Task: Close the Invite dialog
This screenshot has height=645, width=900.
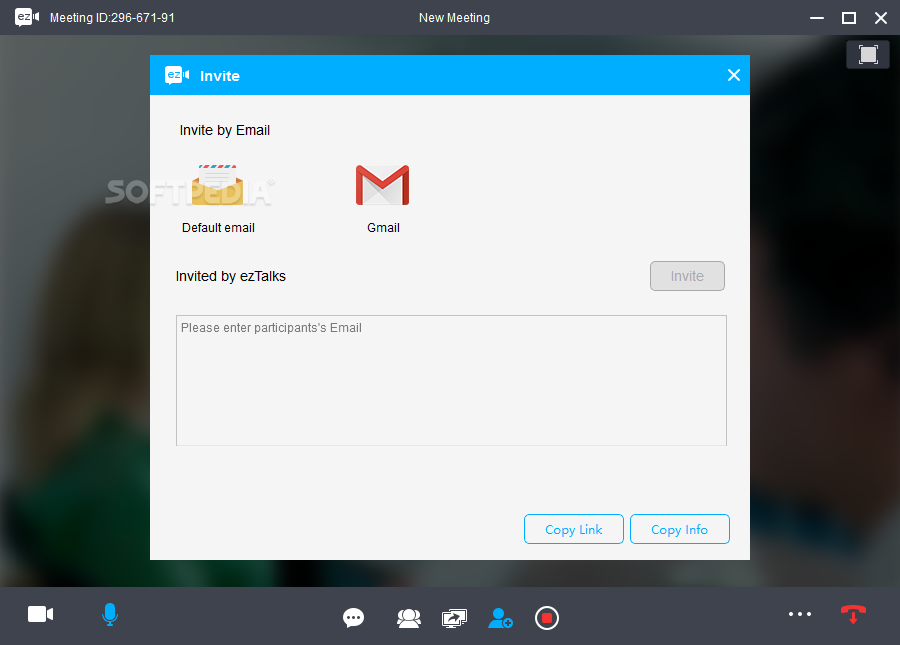Action: [734, 75]
